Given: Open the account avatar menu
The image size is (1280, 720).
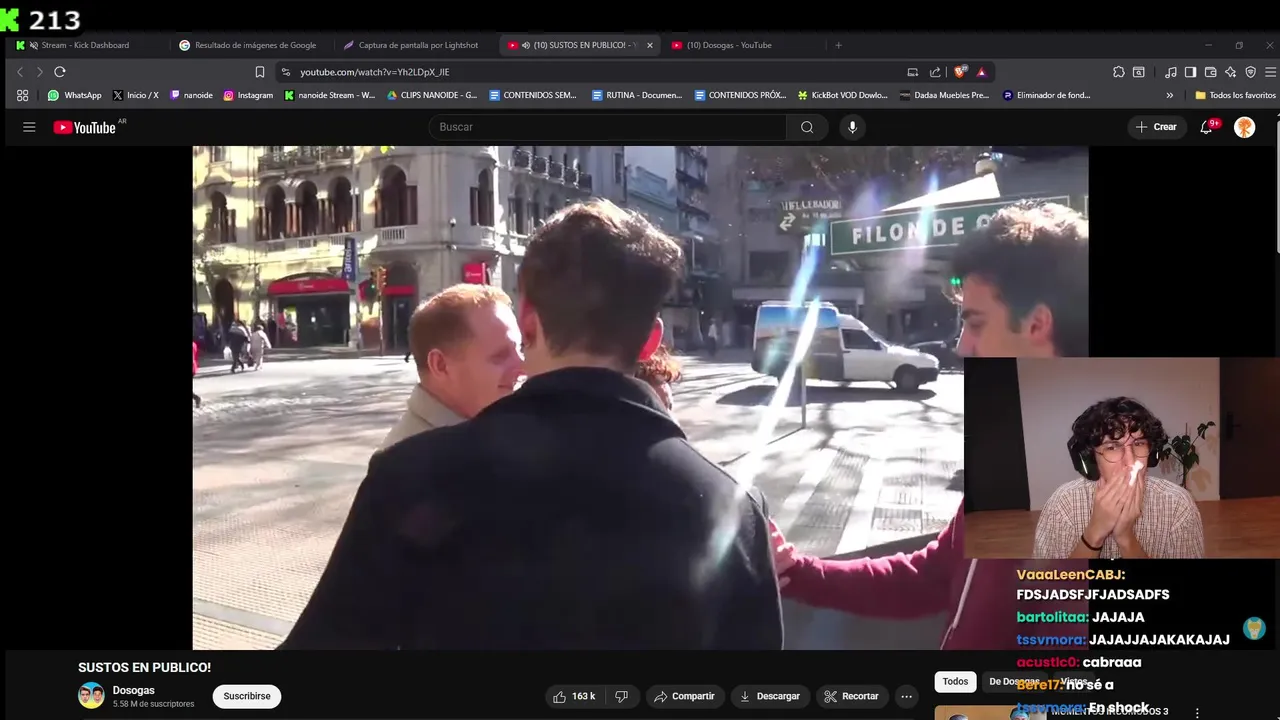Looking at the screenshot, I should [1245, 127].
